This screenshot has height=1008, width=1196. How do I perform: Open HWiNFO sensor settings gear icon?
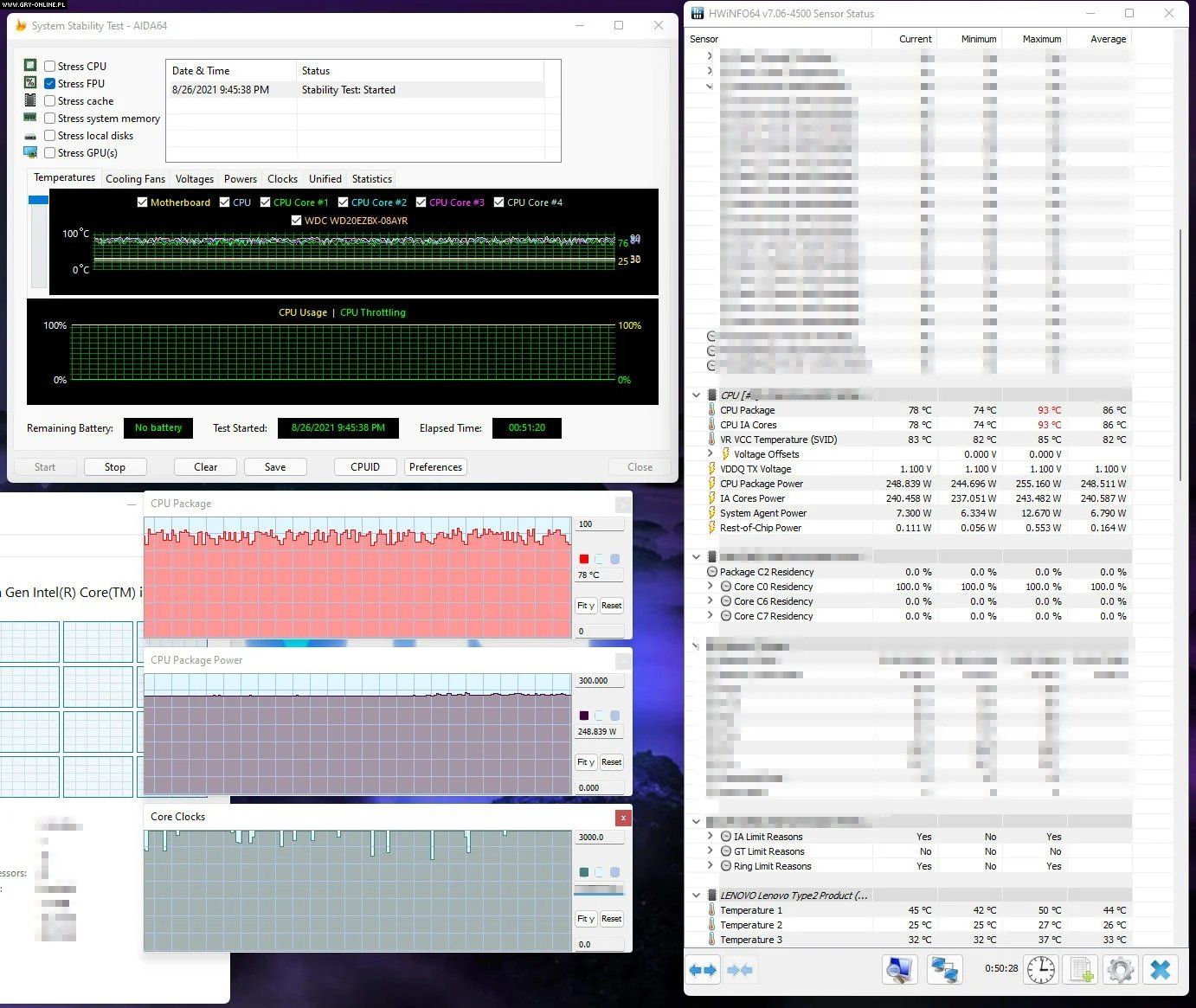coord(1120,969)
